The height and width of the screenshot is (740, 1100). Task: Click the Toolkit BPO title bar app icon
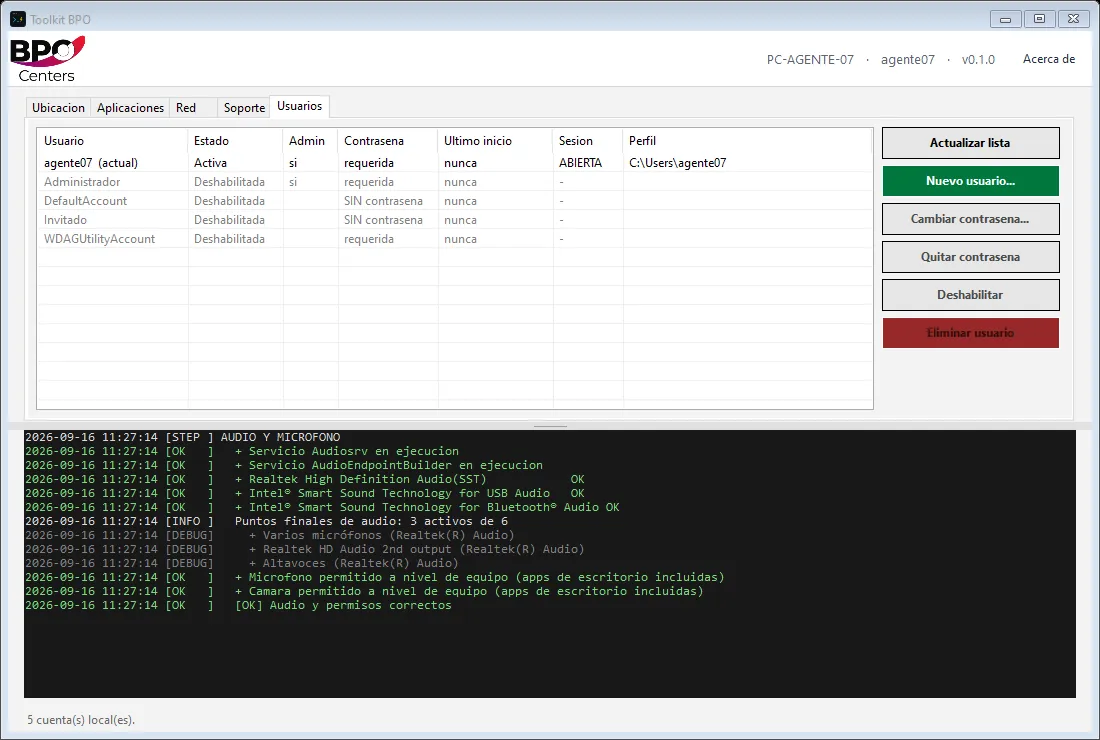click(18, 19)
